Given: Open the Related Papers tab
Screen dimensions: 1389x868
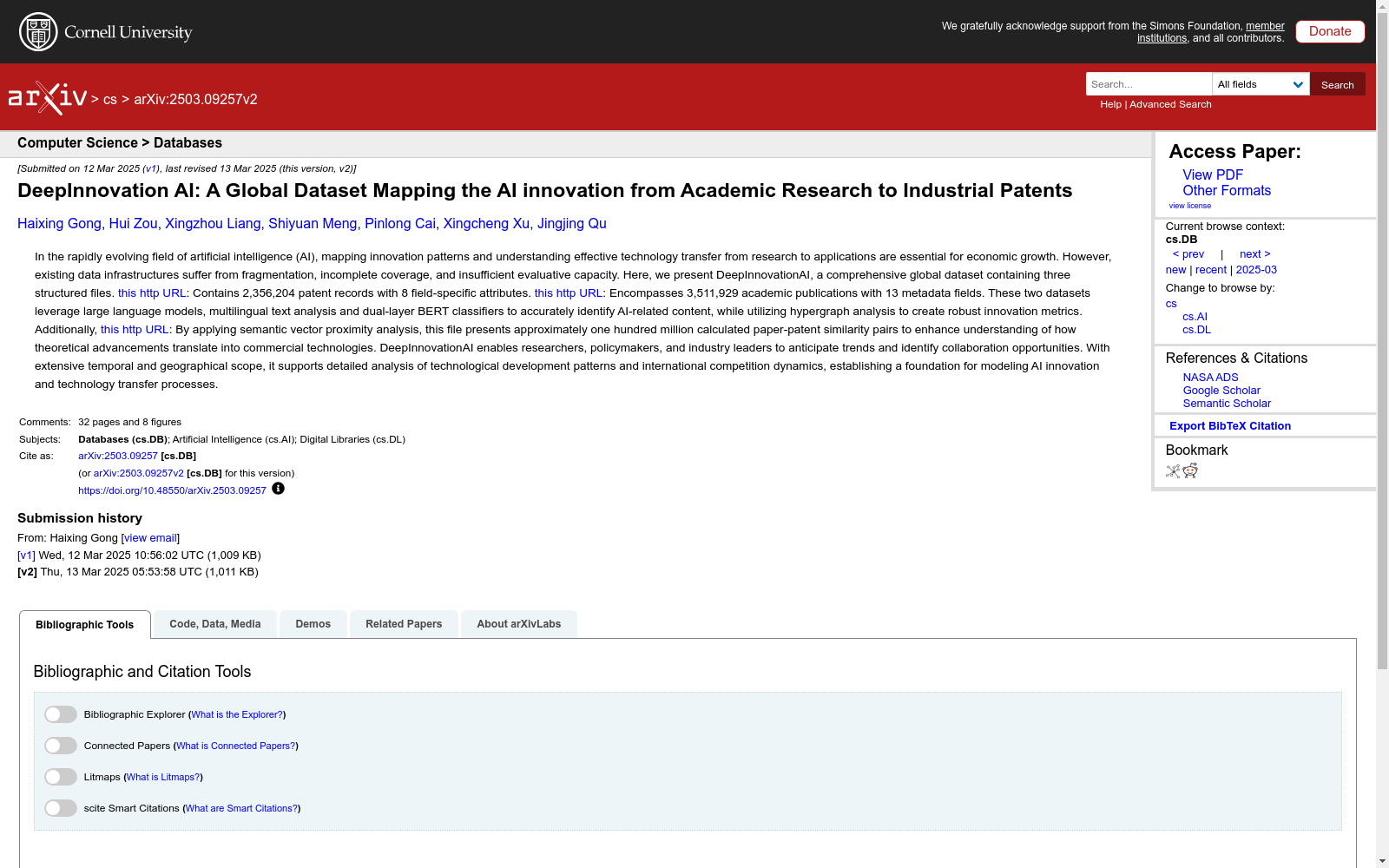Looking at the screenshot, I should point(404,624).
